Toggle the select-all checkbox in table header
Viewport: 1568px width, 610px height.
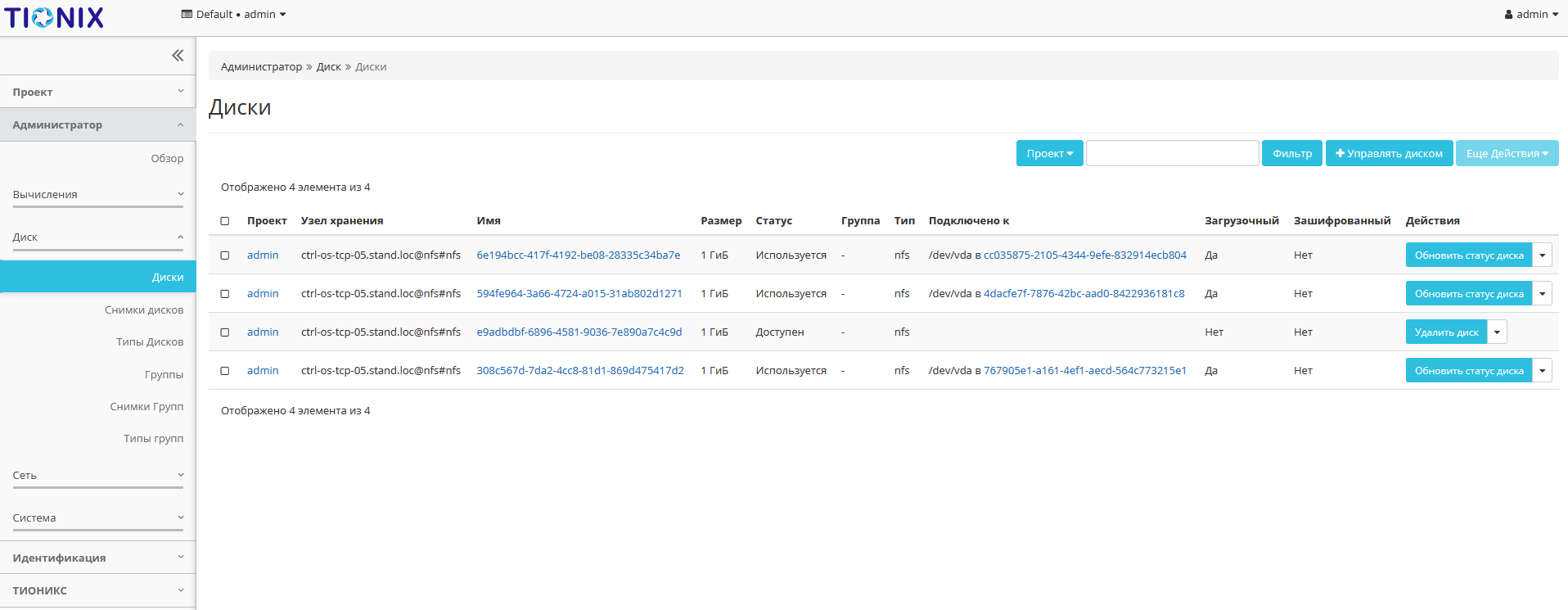pos(225,221)
